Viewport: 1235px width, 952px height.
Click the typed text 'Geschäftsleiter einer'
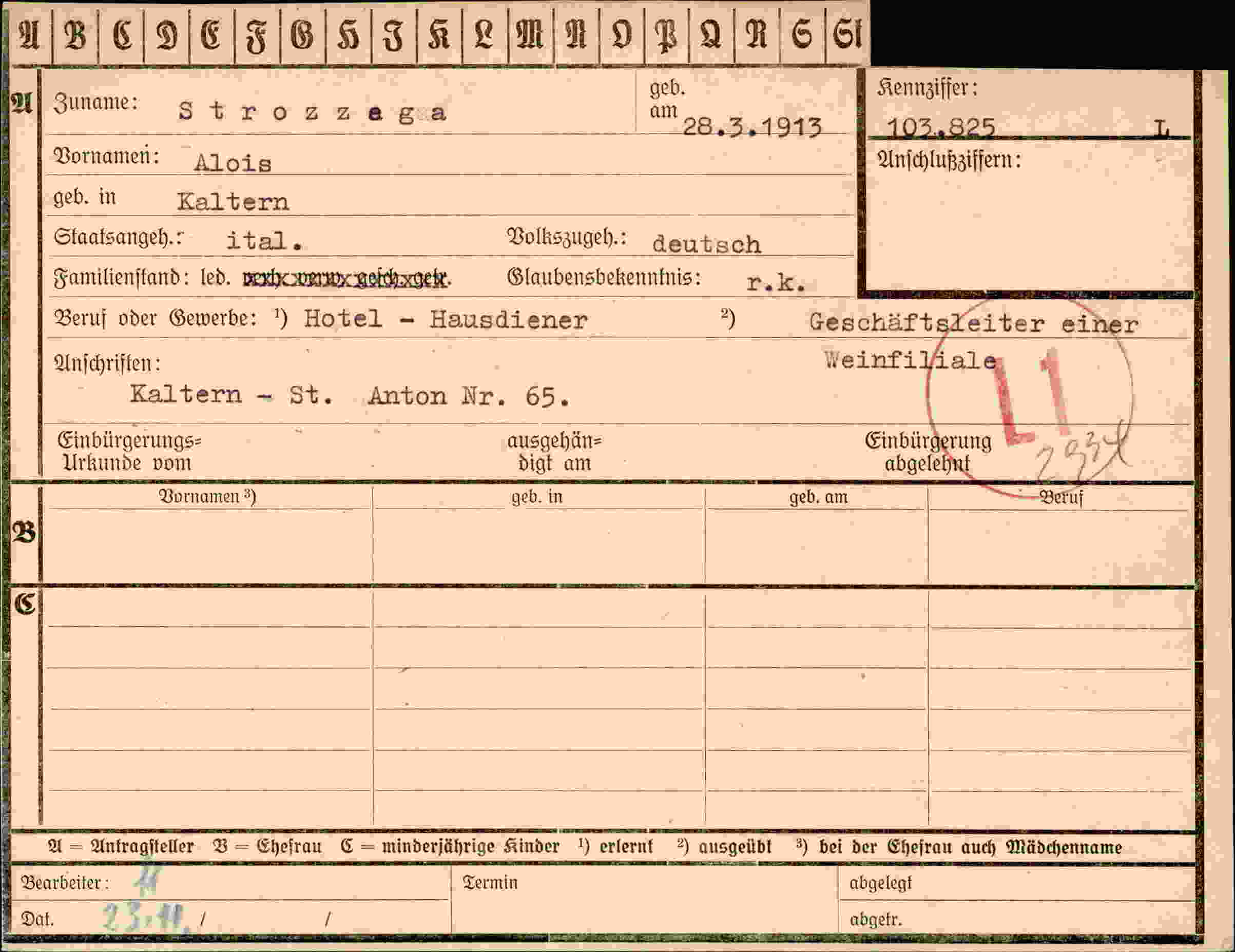(x=973, y=323)
